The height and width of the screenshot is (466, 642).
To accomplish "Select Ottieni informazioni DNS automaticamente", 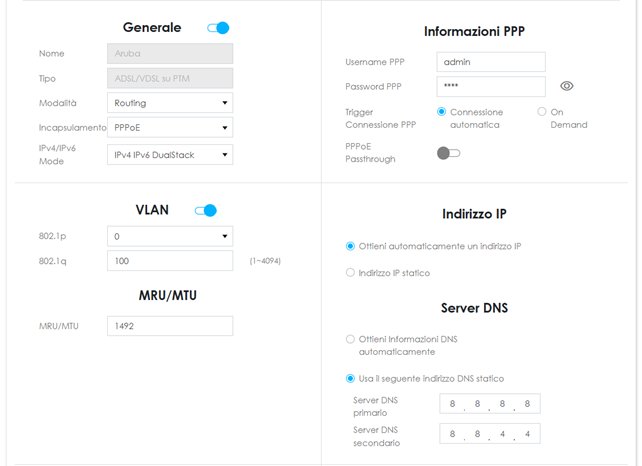I will pos(350,339).
